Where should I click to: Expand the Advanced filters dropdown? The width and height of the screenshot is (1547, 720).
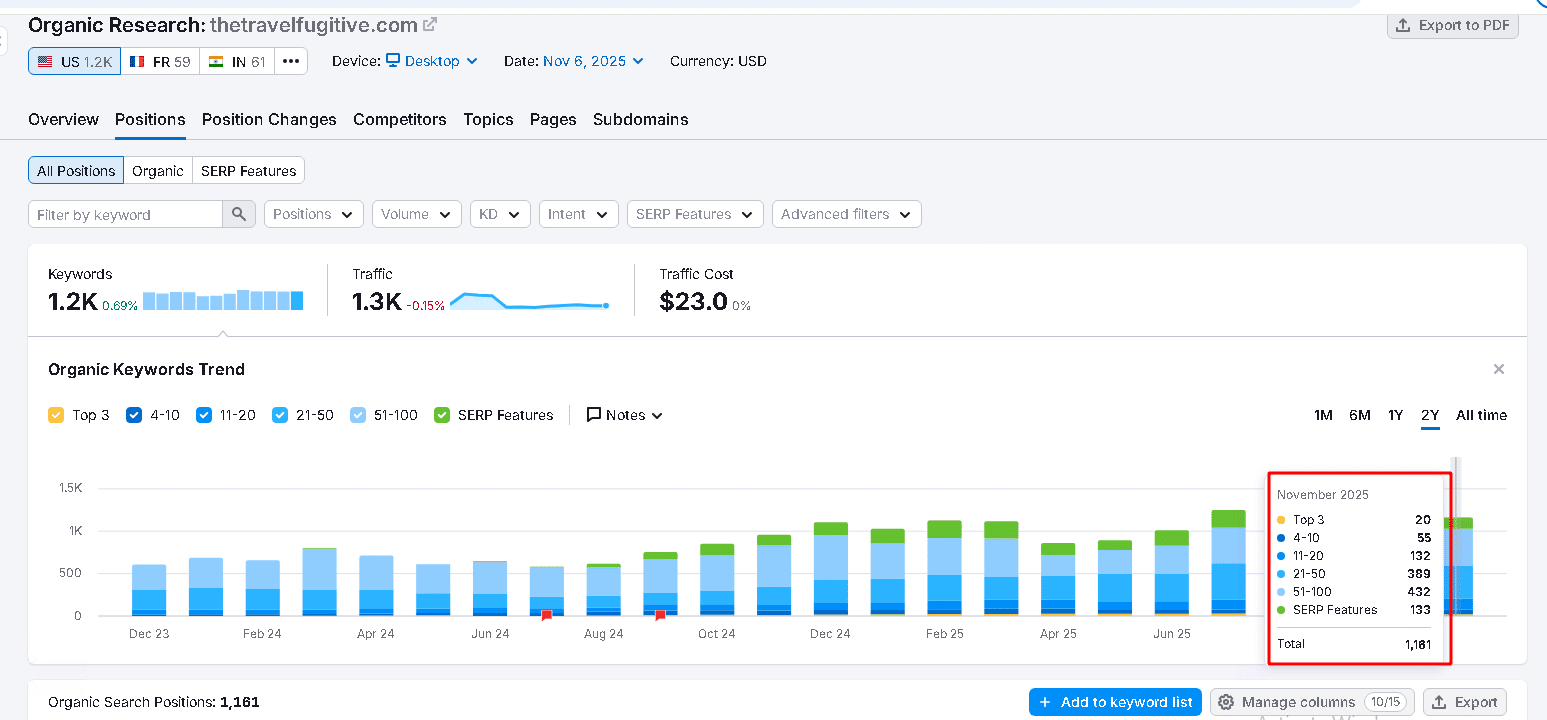pyautogui.click(x=846, y=214)
